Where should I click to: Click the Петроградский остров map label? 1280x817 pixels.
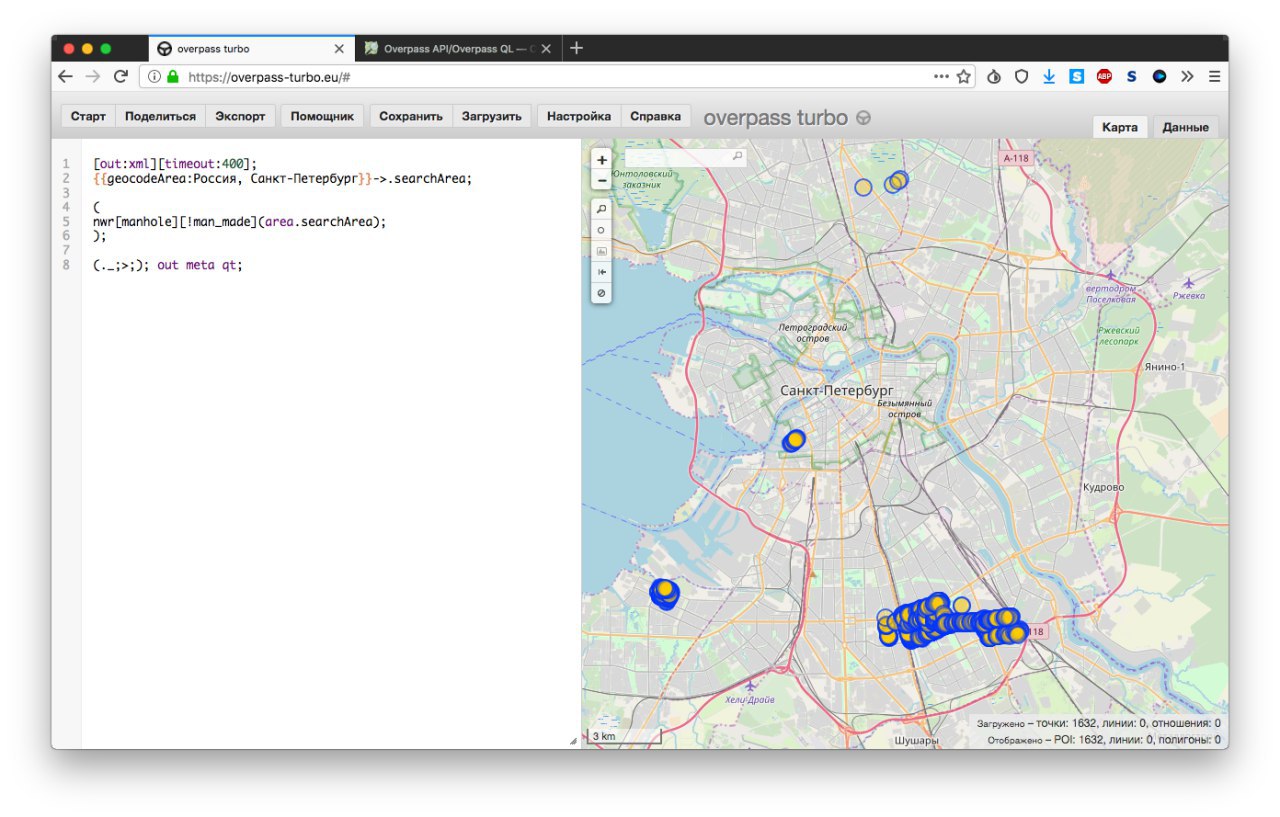click(x=813, y=332)
